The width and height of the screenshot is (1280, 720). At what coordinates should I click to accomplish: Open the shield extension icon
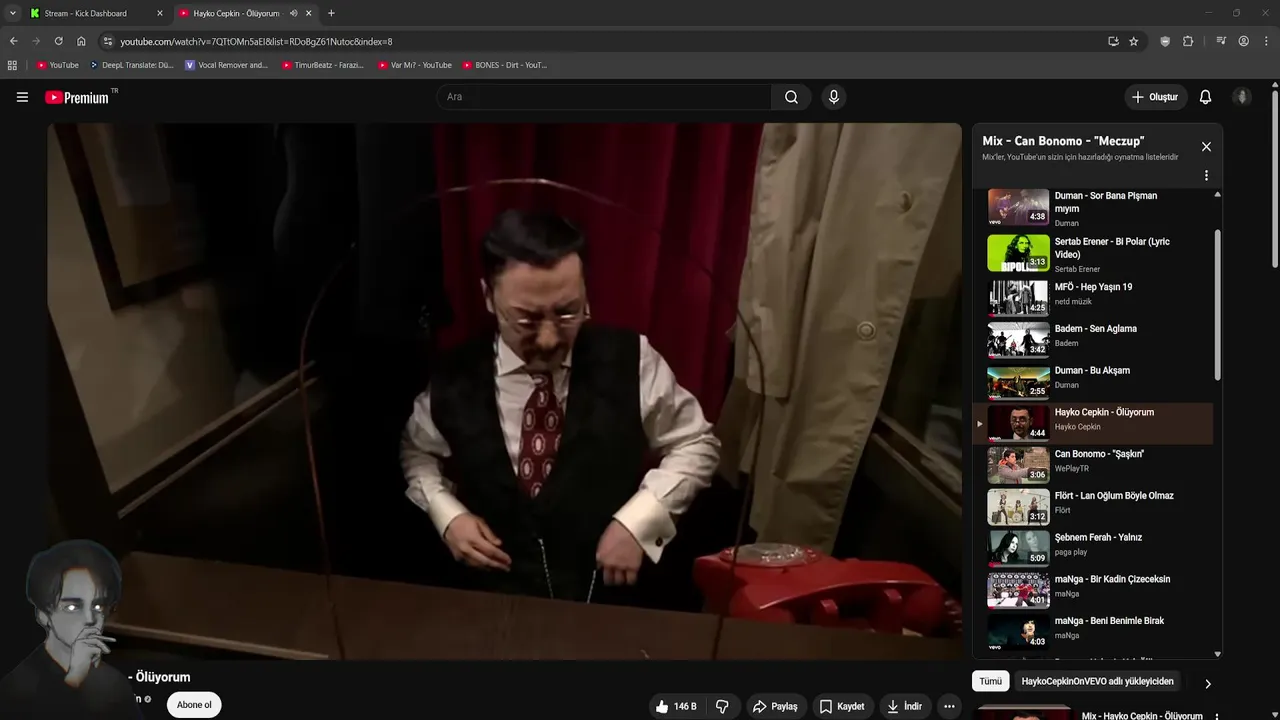1165,41
